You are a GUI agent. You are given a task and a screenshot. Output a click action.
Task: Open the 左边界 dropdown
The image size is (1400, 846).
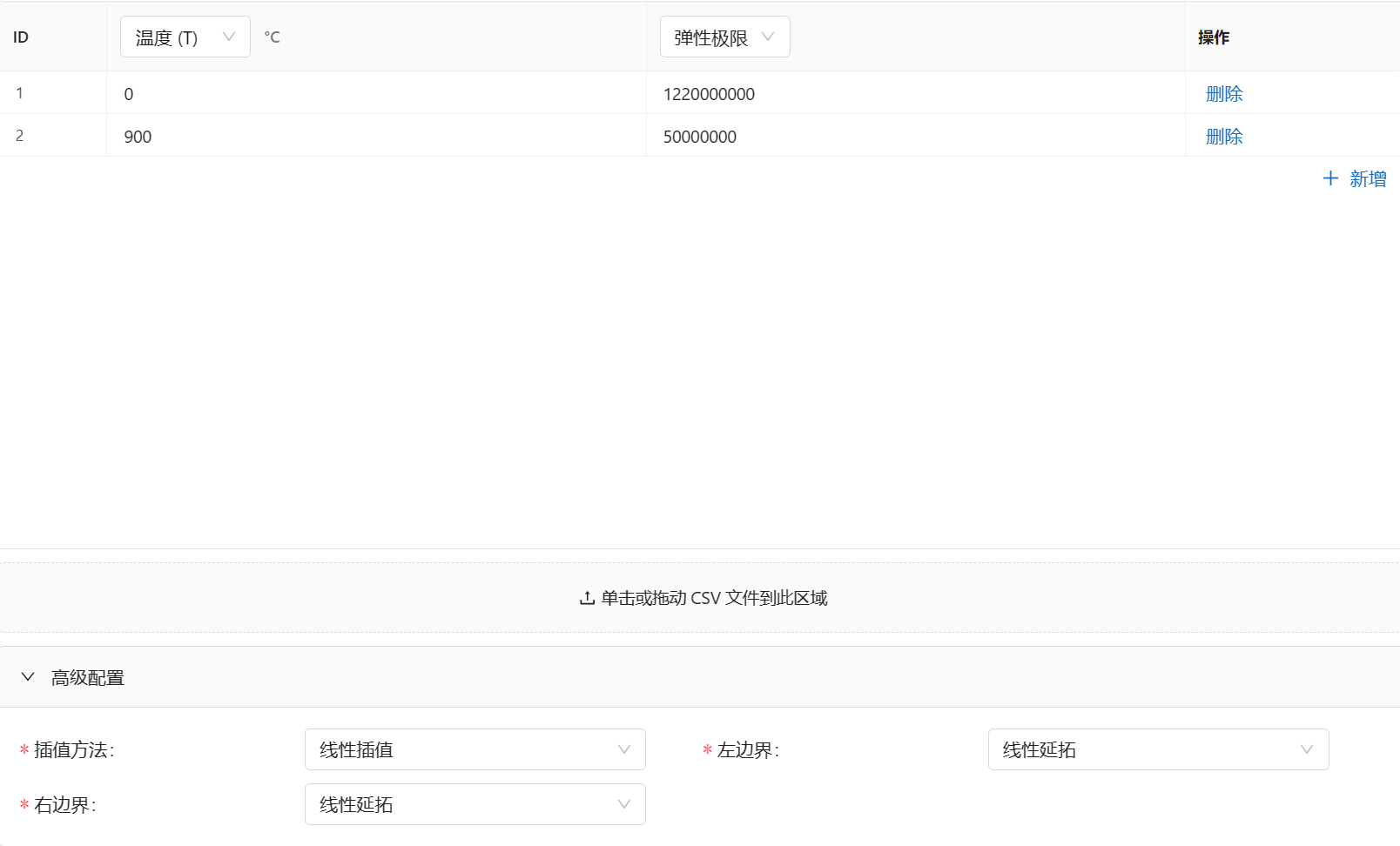tap(1158, 749)
